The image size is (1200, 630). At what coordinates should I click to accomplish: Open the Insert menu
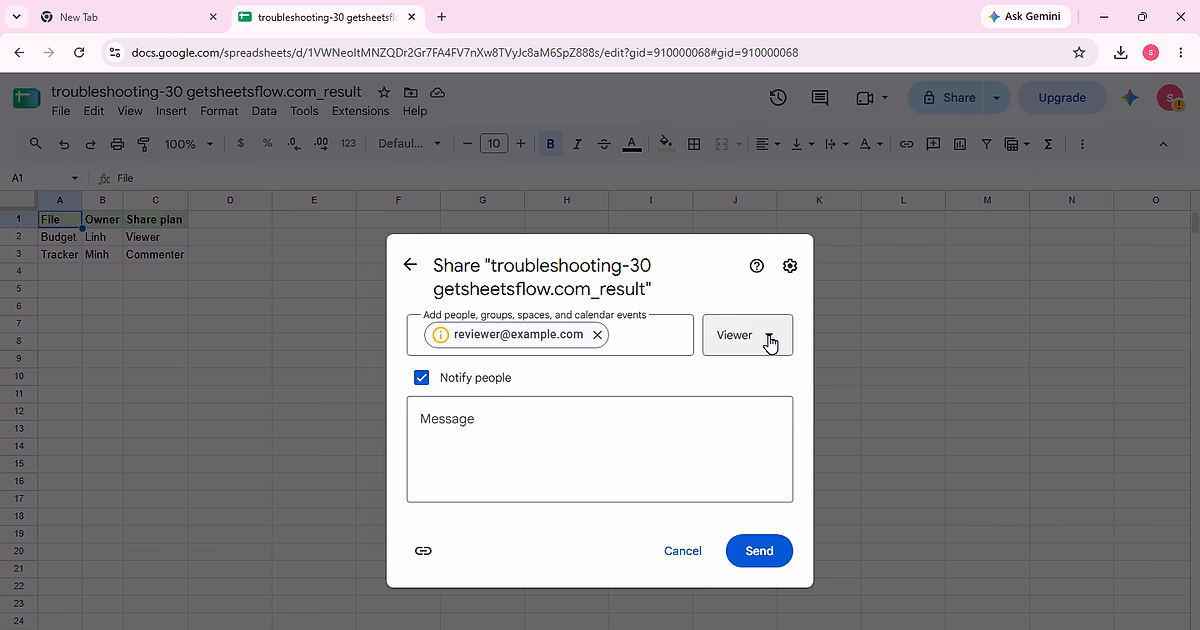click(x=171, y=111)
